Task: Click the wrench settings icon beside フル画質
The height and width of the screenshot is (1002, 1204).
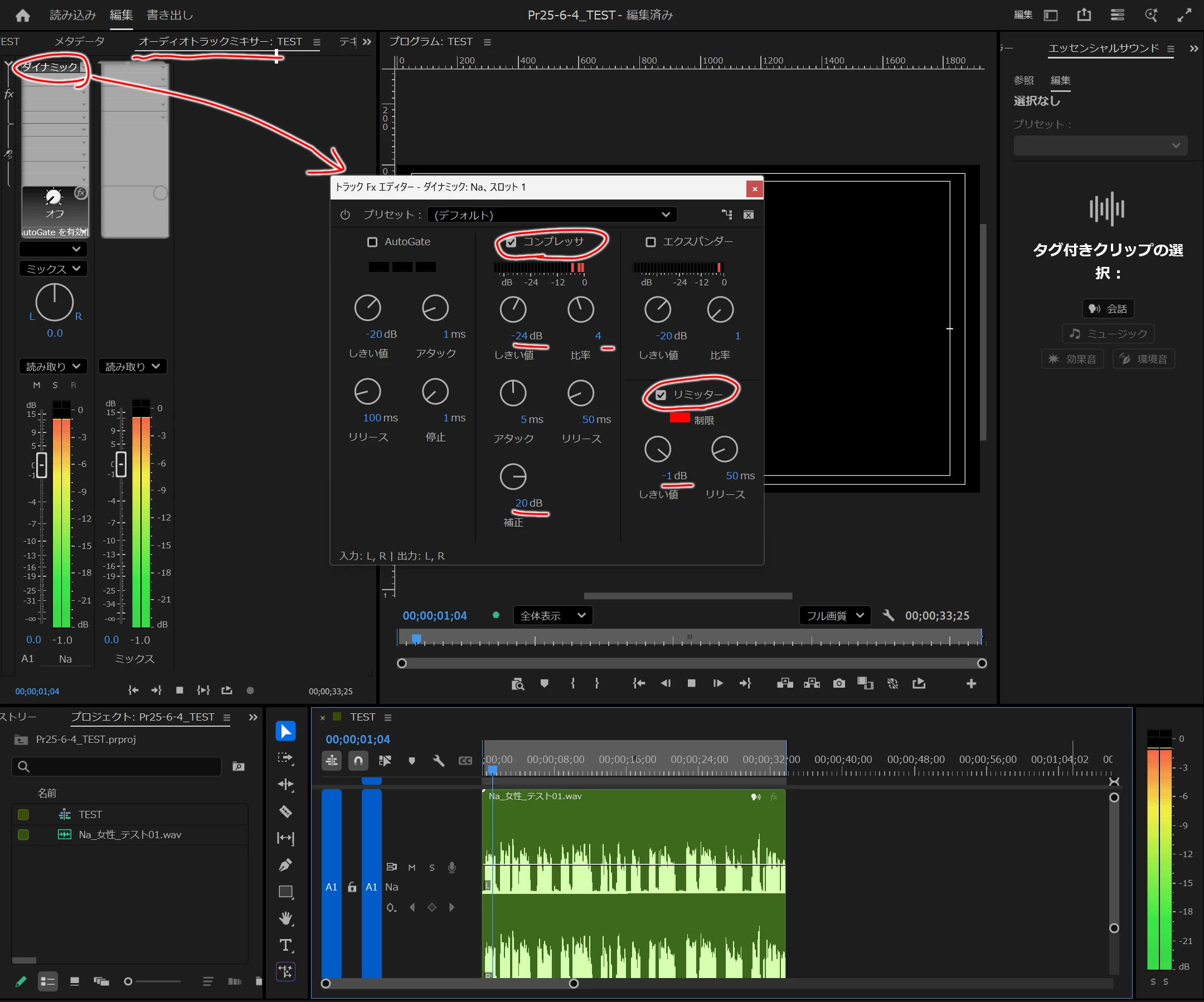Action: 888,616
